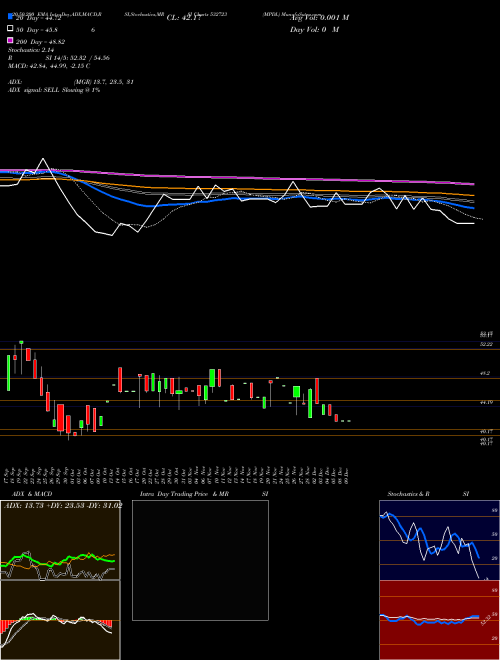Click the 'Intra Day Trading Price & MR' title
The width and height of the screenshot is (500, 660).
pyautogui.click(x=184, y=494)
